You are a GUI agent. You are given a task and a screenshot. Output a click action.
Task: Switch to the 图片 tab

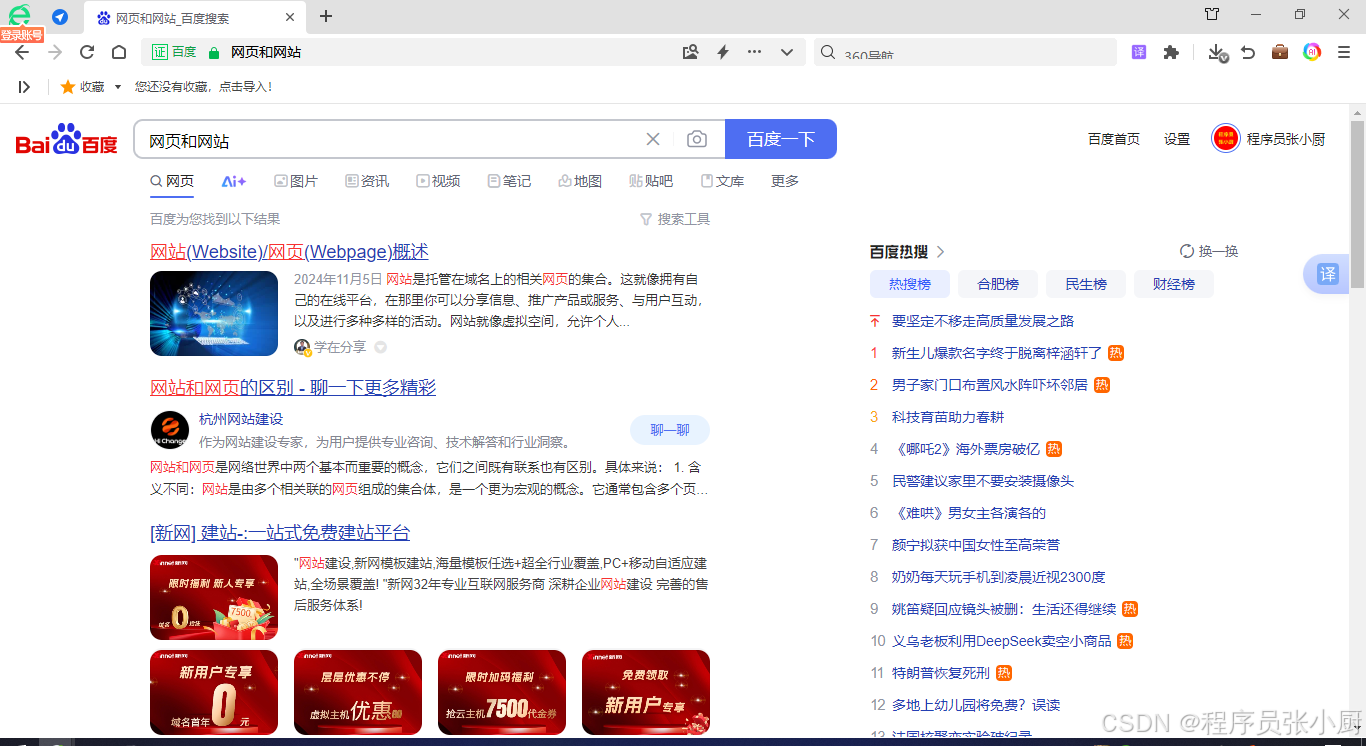click(x=296, y=181)
